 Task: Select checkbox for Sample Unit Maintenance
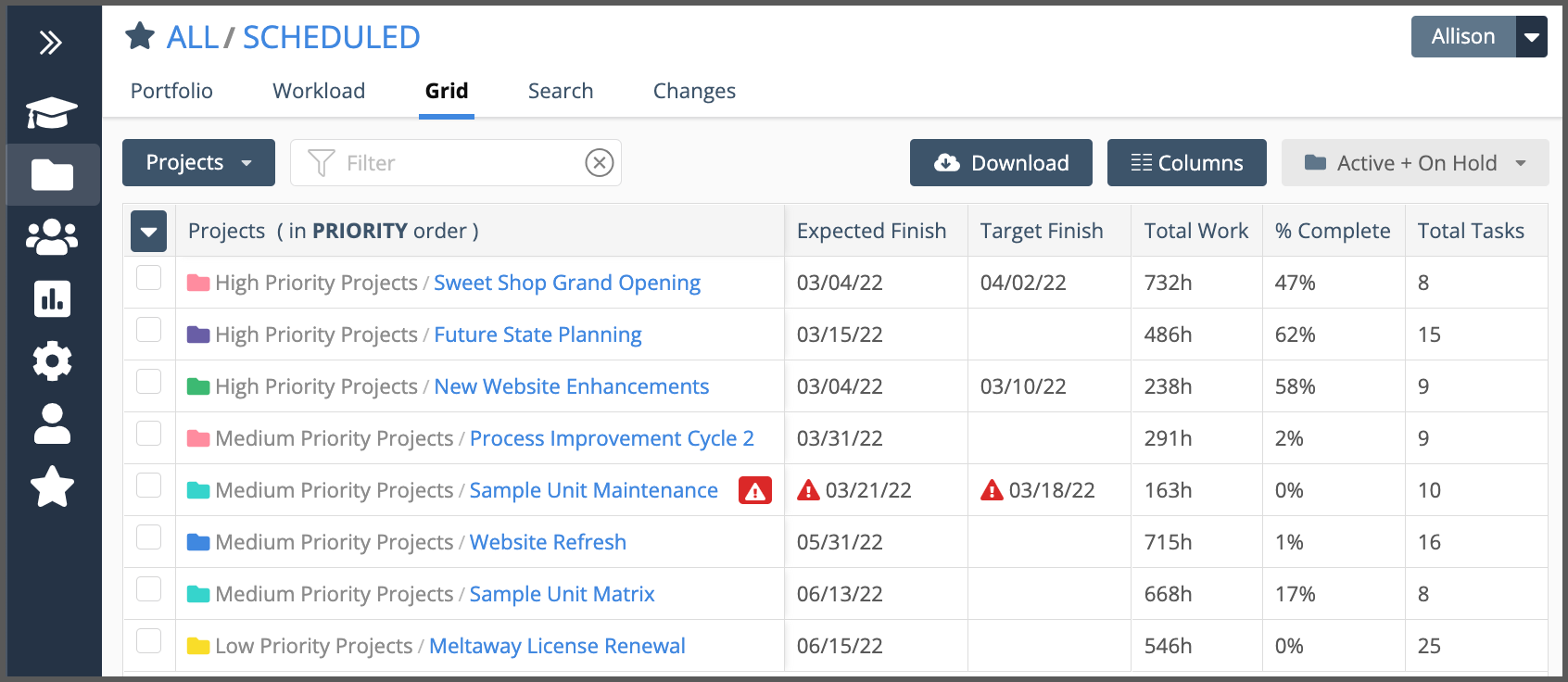[149, 486]
